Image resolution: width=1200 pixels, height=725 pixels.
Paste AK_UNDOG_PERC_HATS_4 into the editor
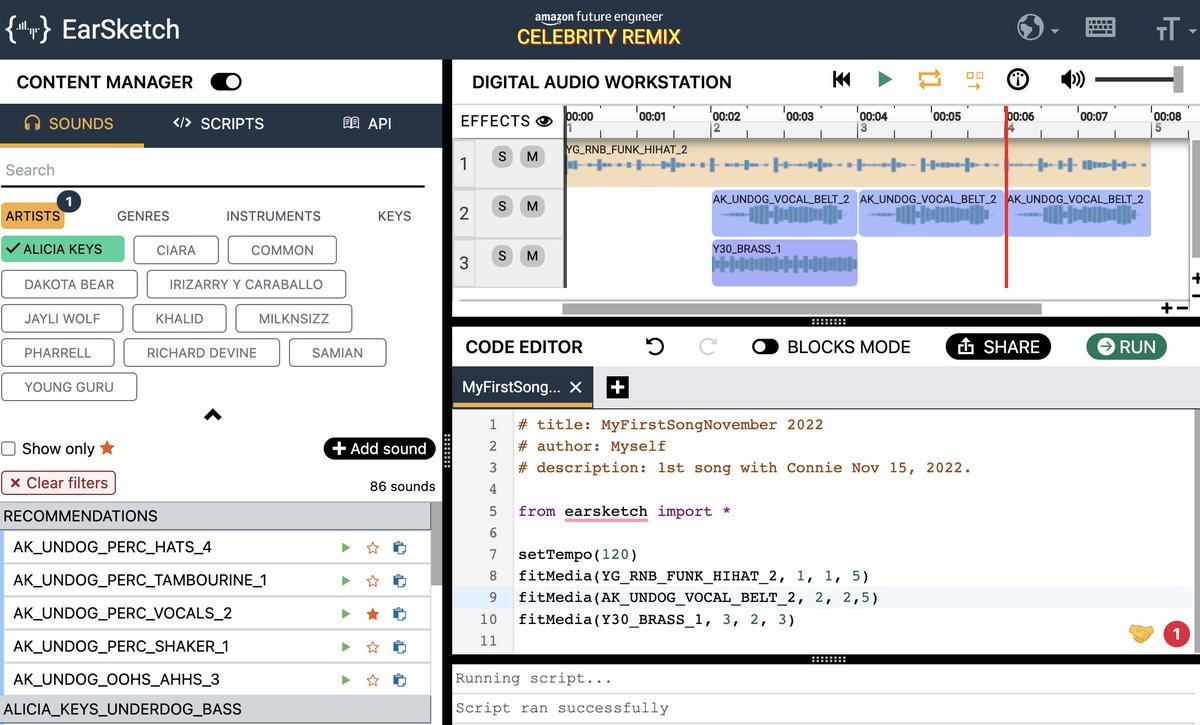[399, 548]
